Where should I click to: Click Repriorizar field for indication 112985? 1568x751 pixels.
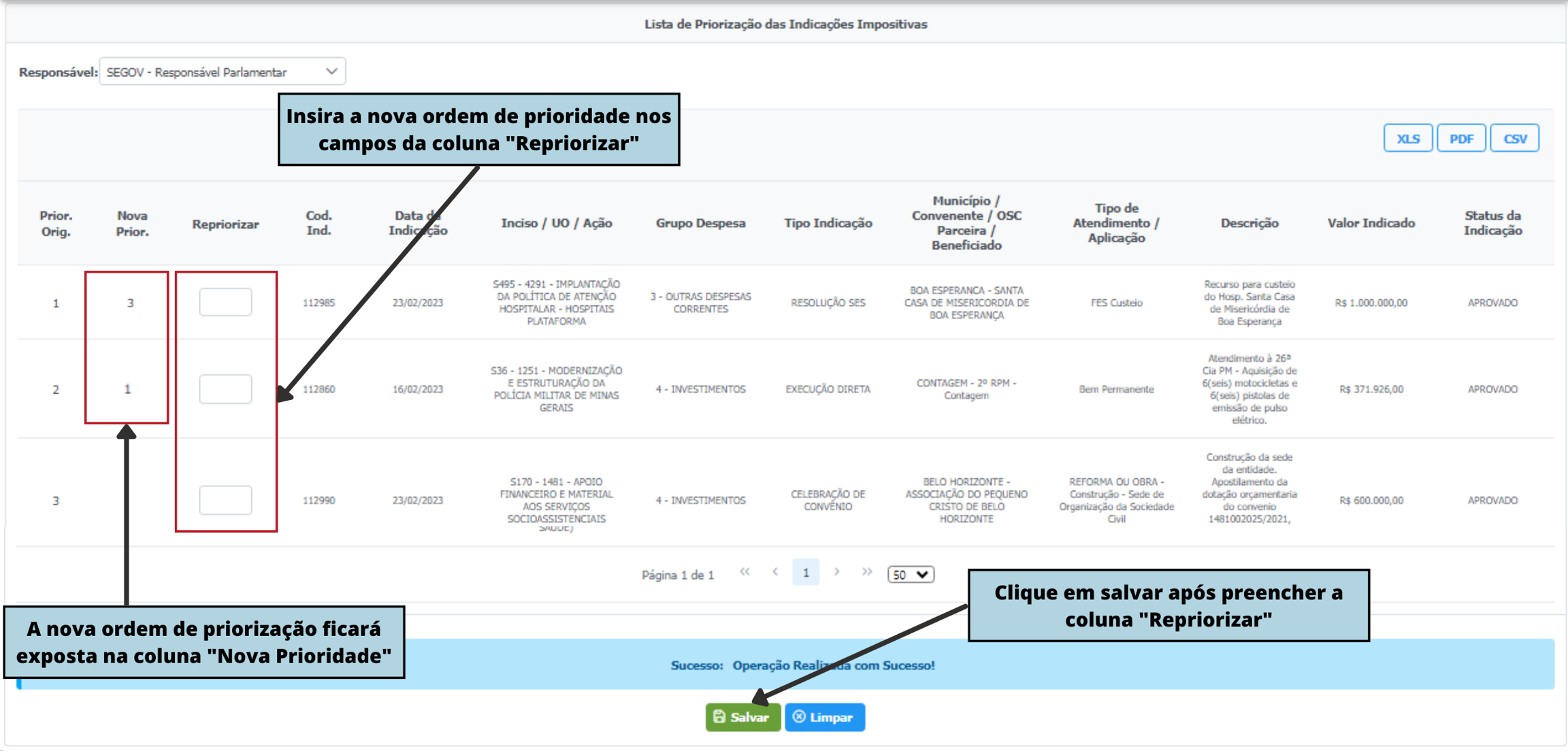225,302
